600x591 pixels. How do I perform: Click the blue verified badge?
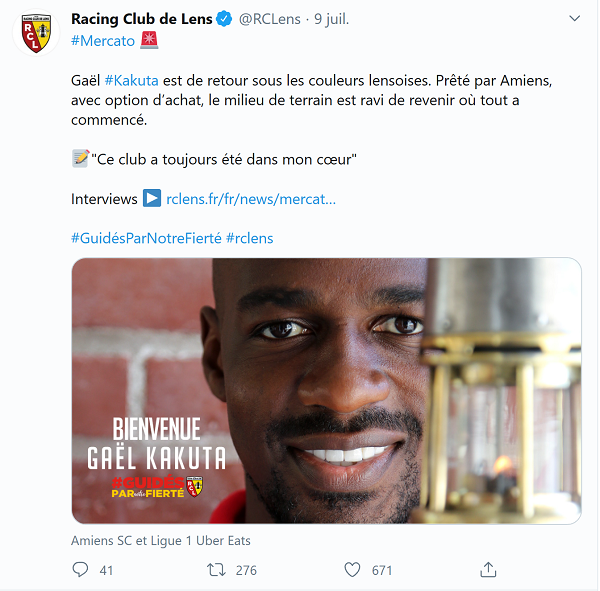click(x=224, y=19)
